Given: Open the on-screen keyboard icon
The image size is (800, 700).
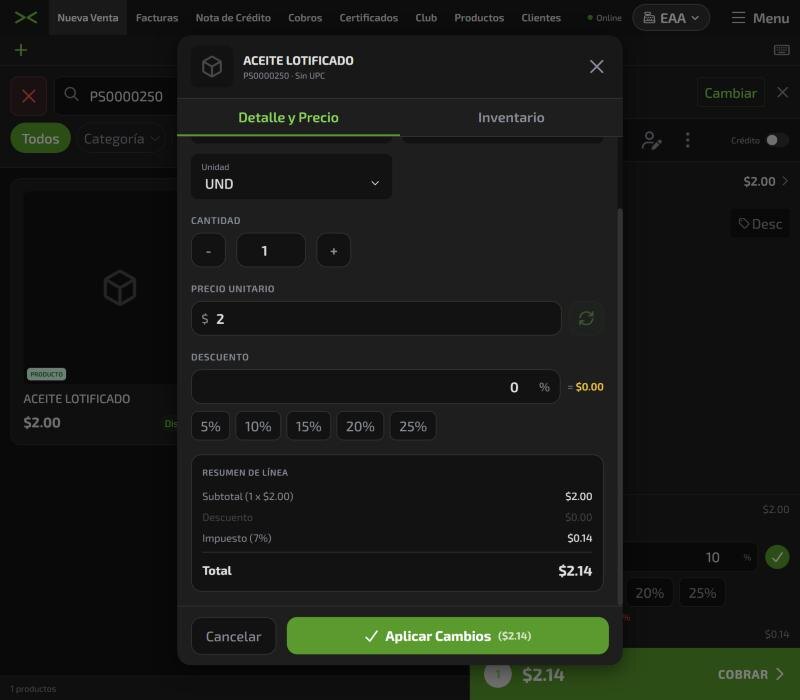Looking at the screenshot, I should click(782, 50).
